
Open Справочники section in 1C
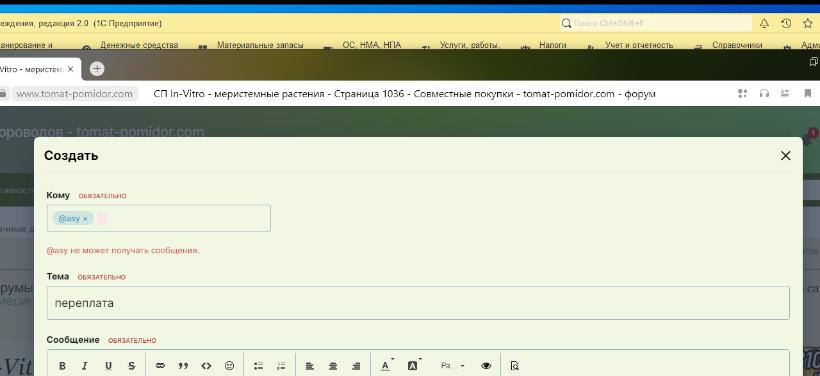(x=737, y=45)
